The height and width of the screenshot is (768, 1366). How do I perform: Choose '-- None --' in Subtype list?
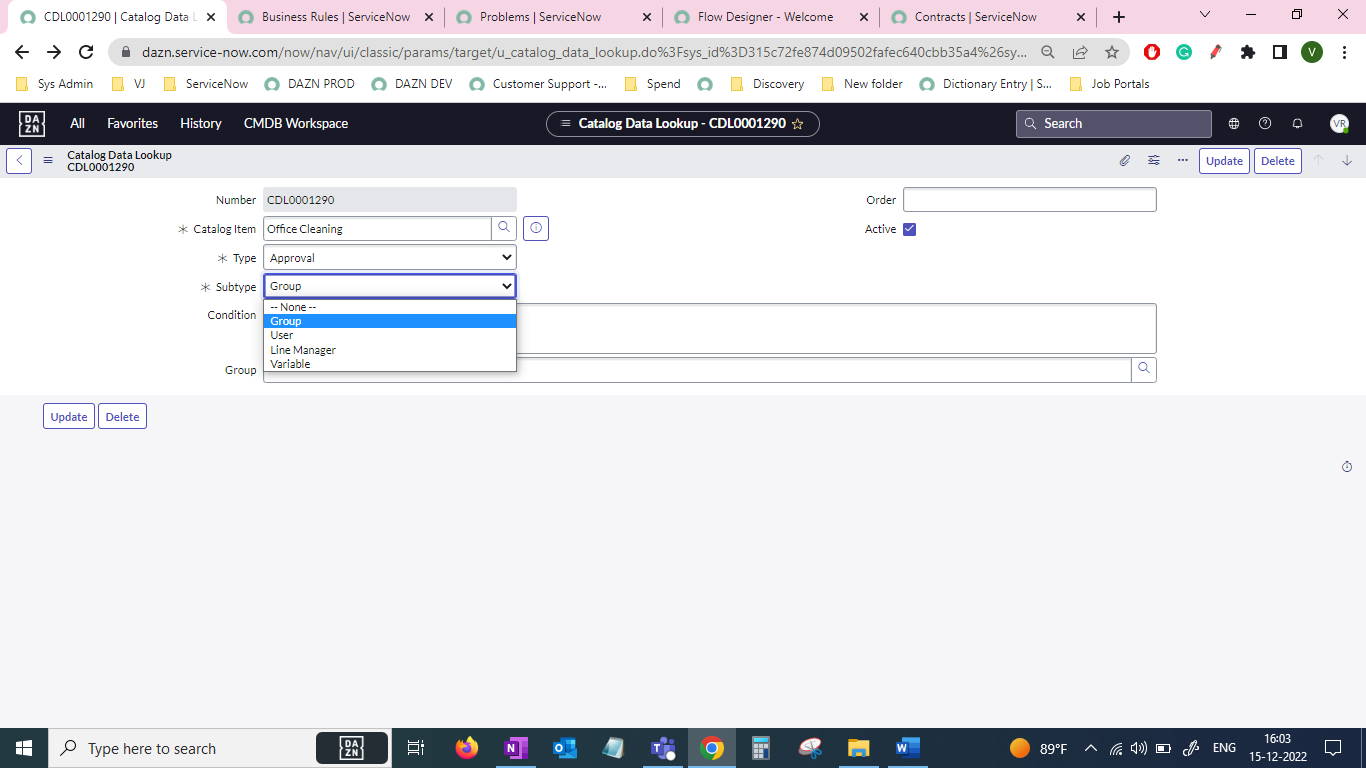coord(390,307)
